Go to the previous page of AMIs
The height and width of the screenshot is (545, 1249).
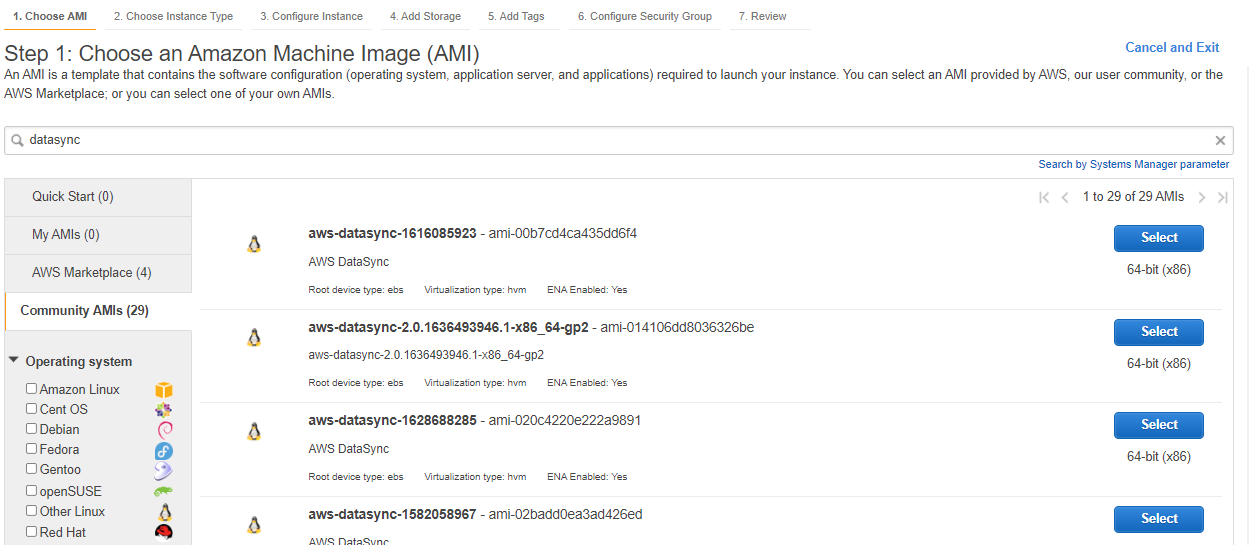(x=1065, y=198)
